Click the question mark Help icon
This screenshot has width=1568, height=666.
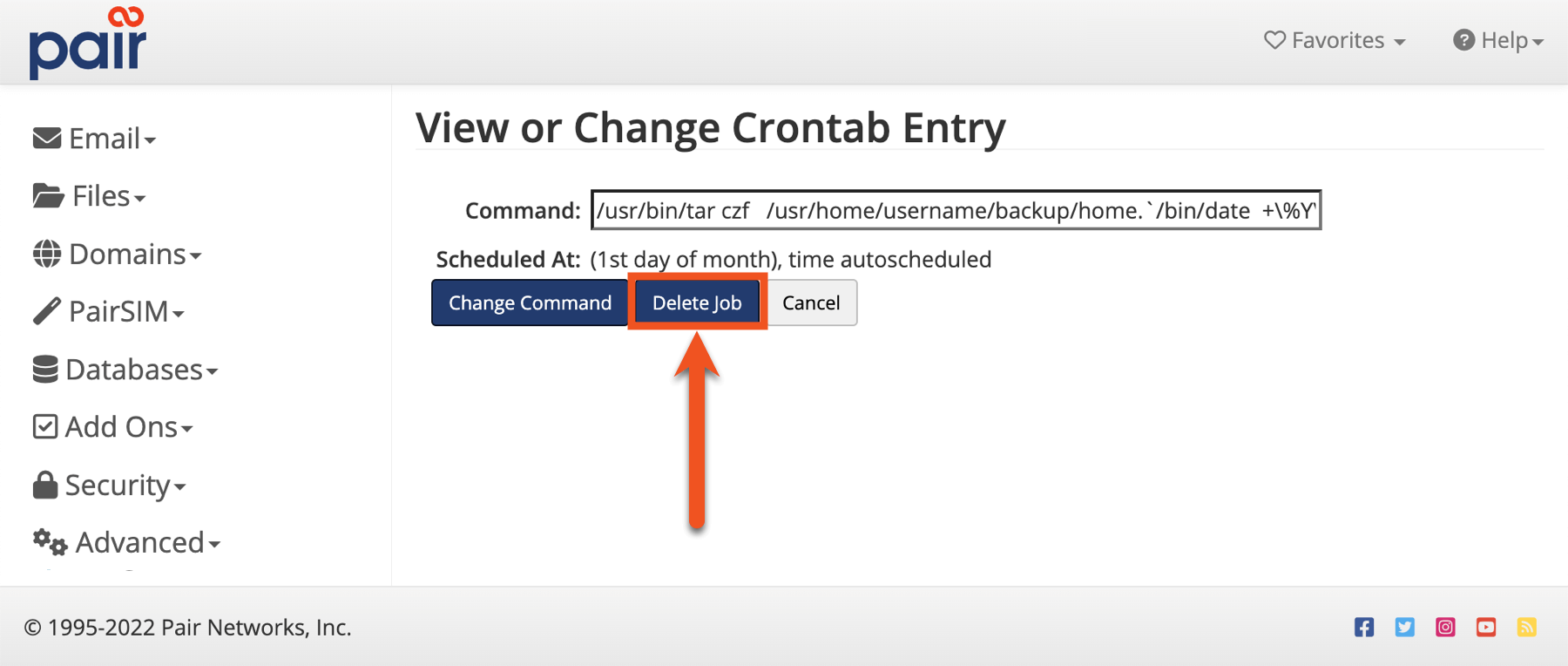1463,40
